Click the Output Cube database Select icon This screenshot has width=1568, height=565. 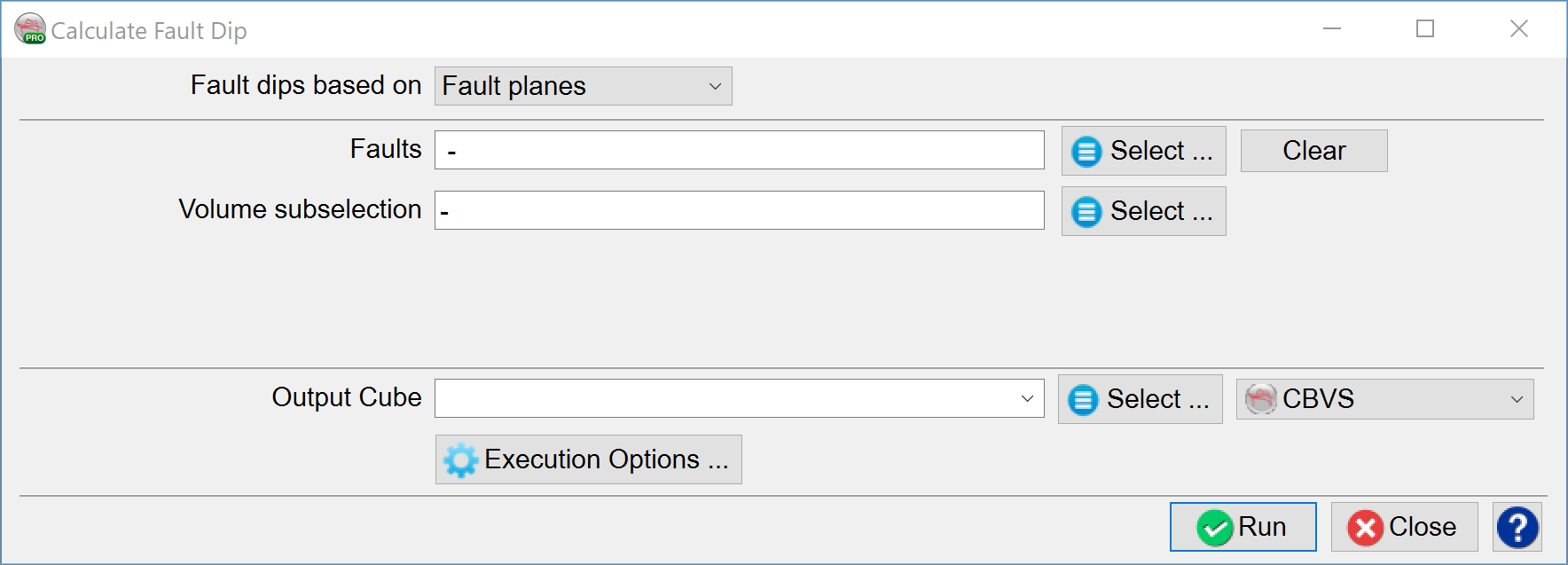1083,399
